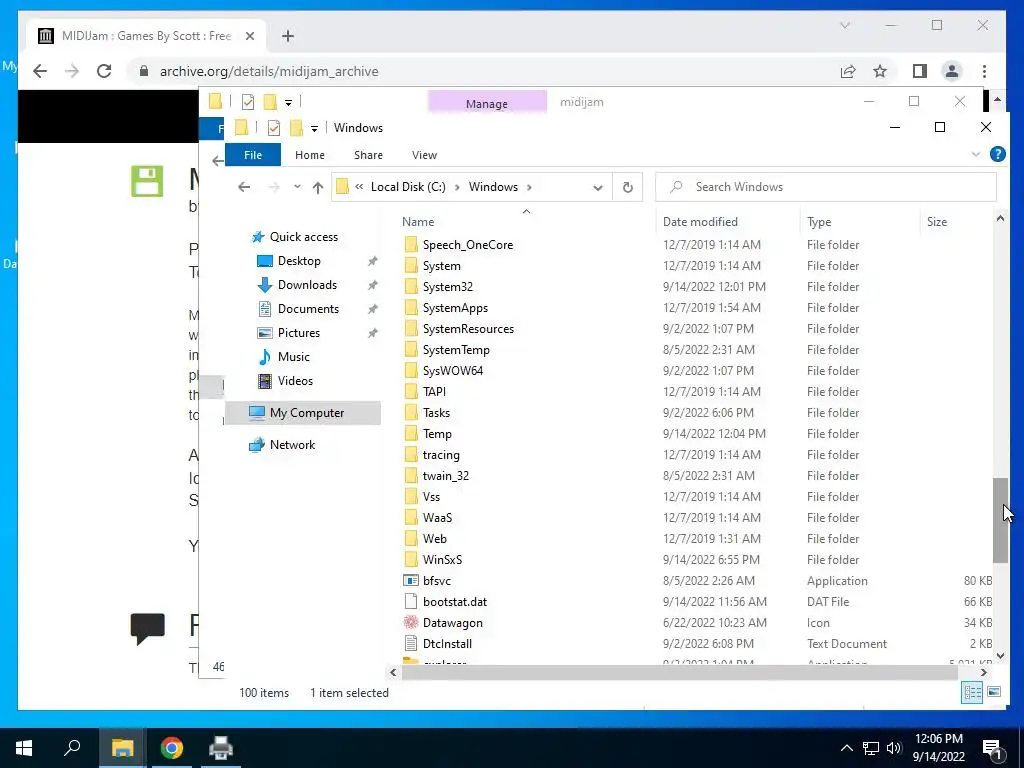Select the System32 folder icon
The height and width of the screenshot is (768, 1024).
(411, 287)
